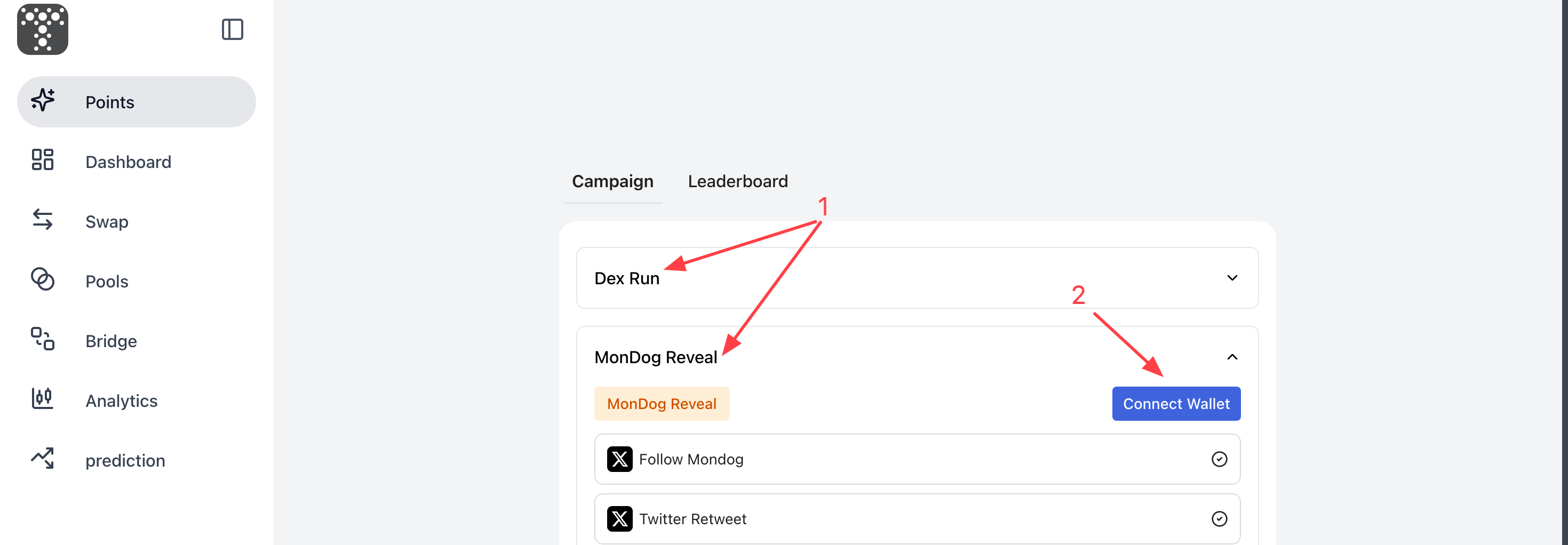Toggle the Twitter Retweet completion check

(1219, 519)
